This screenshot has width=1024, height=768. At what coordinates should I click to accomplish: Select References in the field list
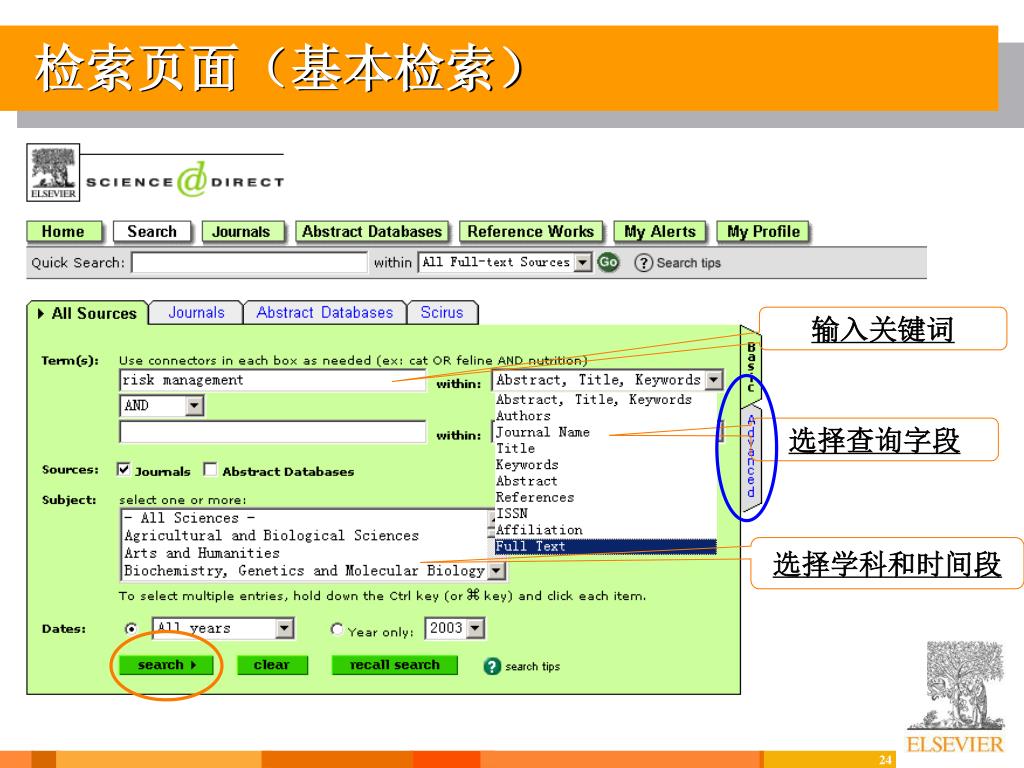click(x=605, y=498)
